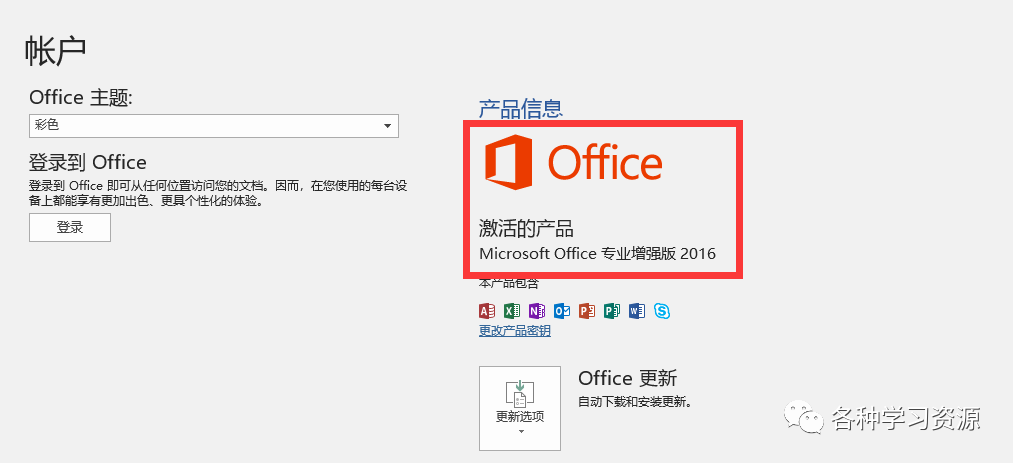Screen dimensions: 1013x463
Task: Click the 登录 button
Action: point(70,227)
